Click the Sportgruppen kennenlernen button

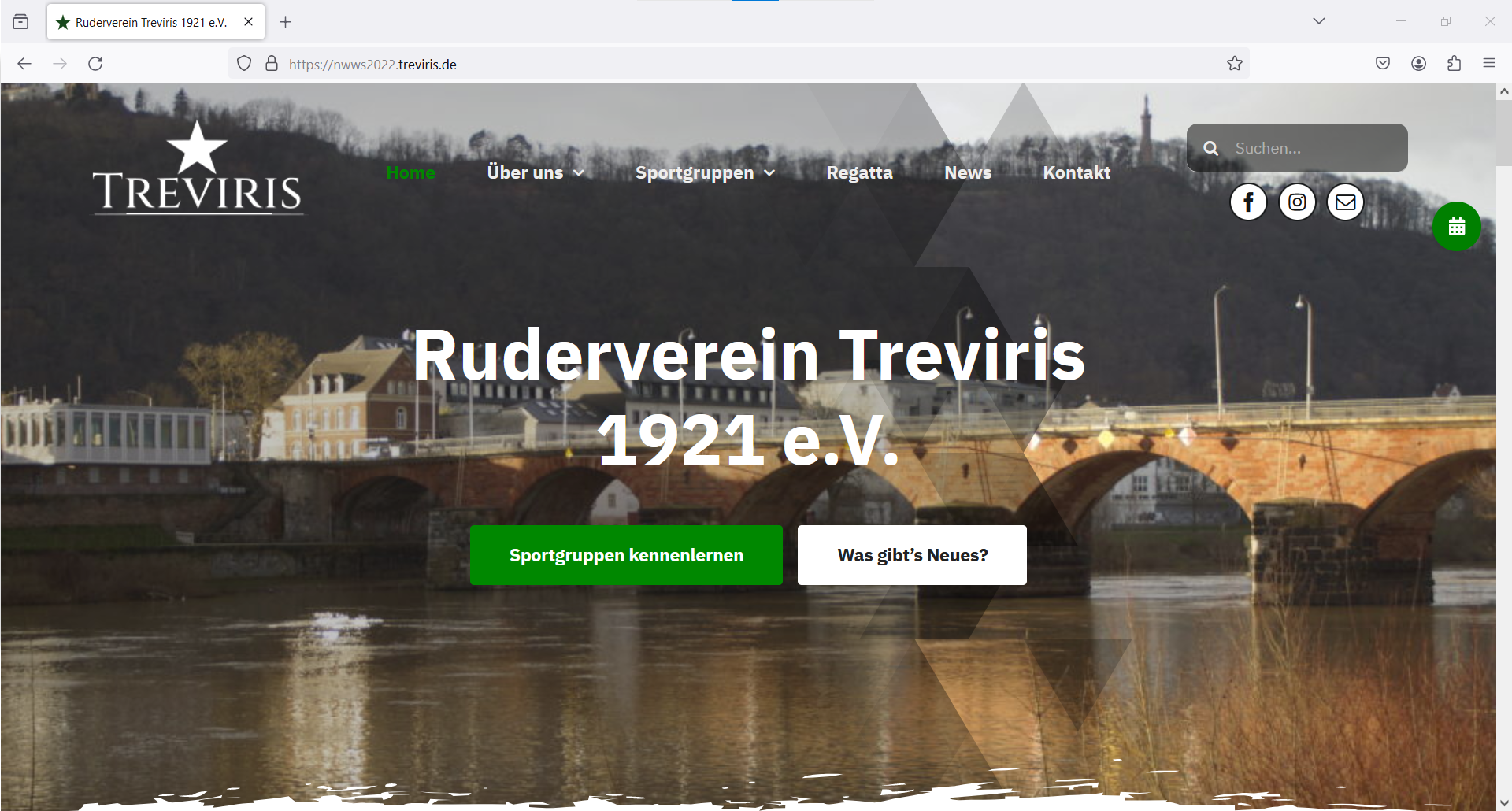(626, 554)
